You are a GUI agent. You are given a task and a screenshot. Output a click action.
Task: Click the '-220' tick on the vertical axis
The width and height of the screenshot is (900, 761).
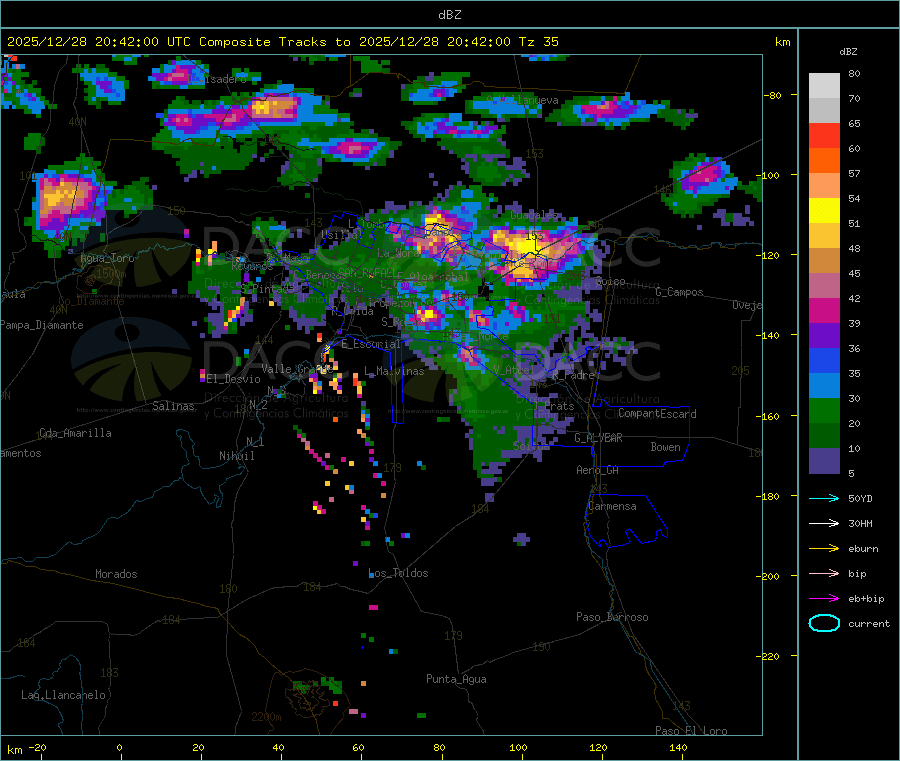[770, 656]
